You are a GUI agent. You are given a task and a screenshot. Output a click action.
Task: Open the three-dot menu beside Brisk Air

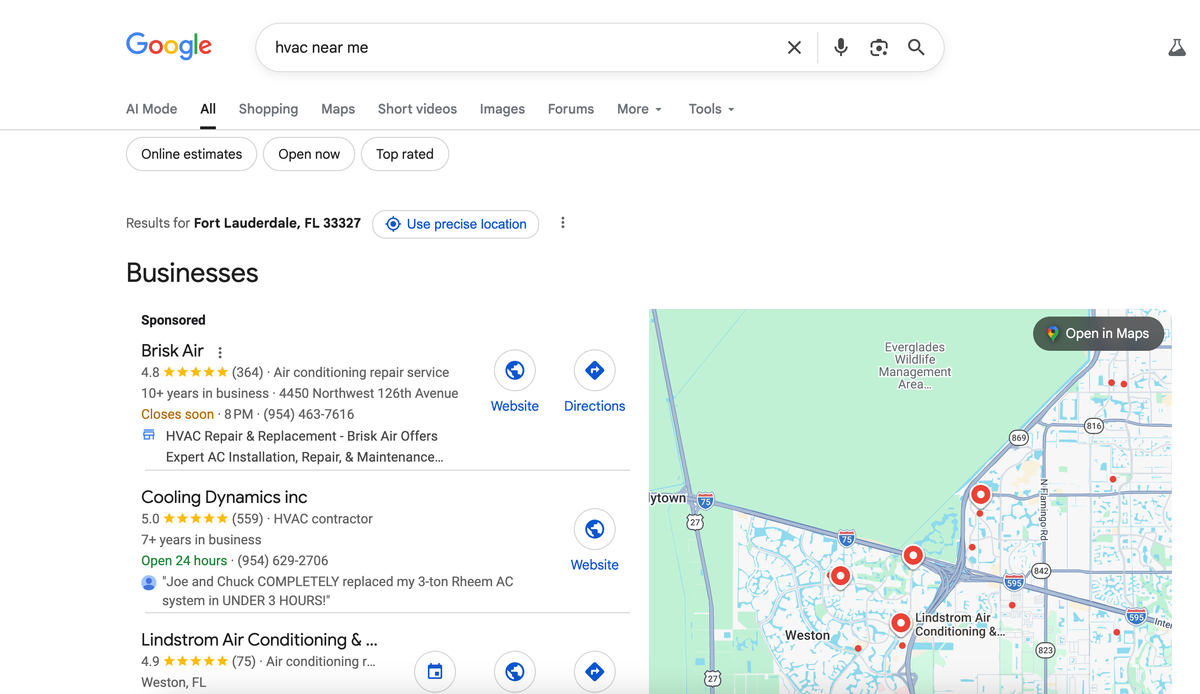[x=219, y=351]
